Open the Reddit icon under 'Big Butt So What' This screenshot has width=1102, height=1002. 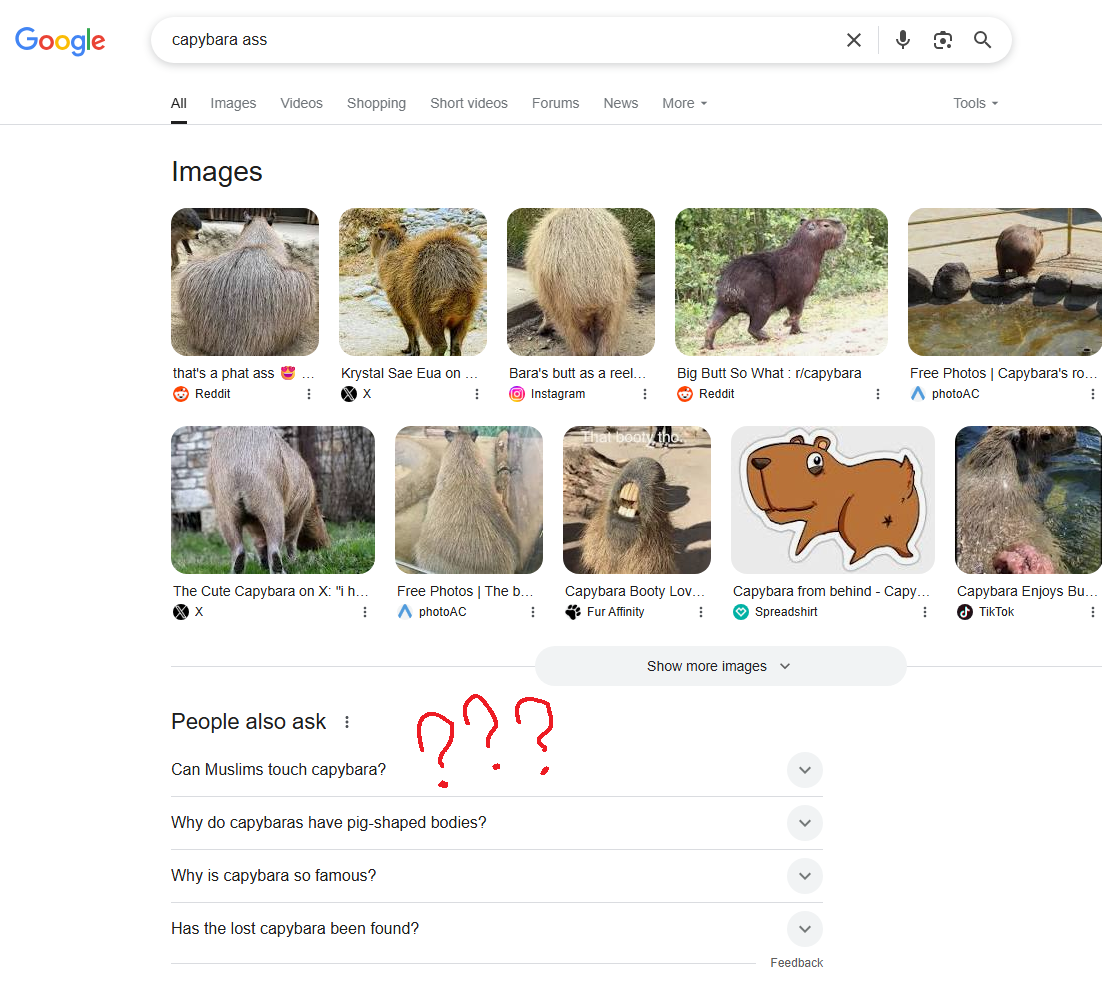click(x=685, y=394)
